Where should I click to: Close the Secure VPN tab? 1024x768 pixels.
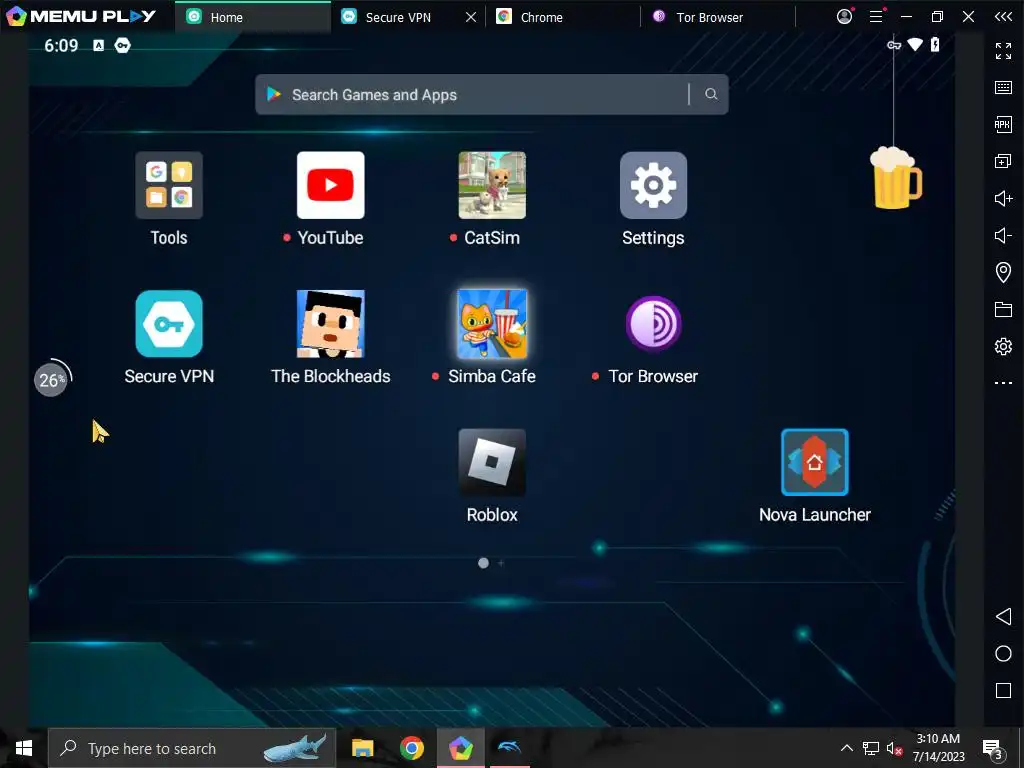coord(471,17)
